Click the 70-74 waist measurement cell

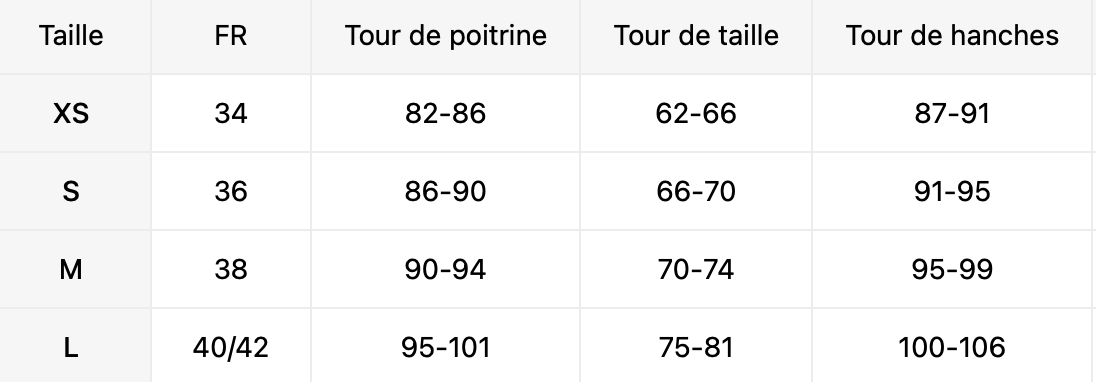click(696, 269)
